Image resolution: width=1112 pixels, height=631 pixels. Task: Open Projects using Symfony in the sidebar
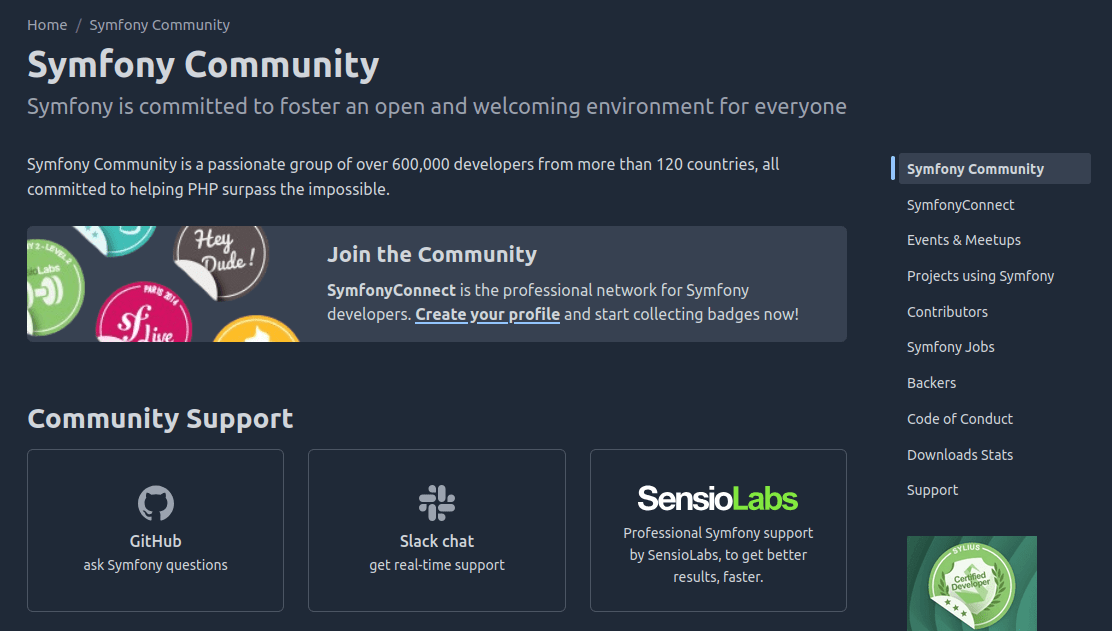coord(980,276)
